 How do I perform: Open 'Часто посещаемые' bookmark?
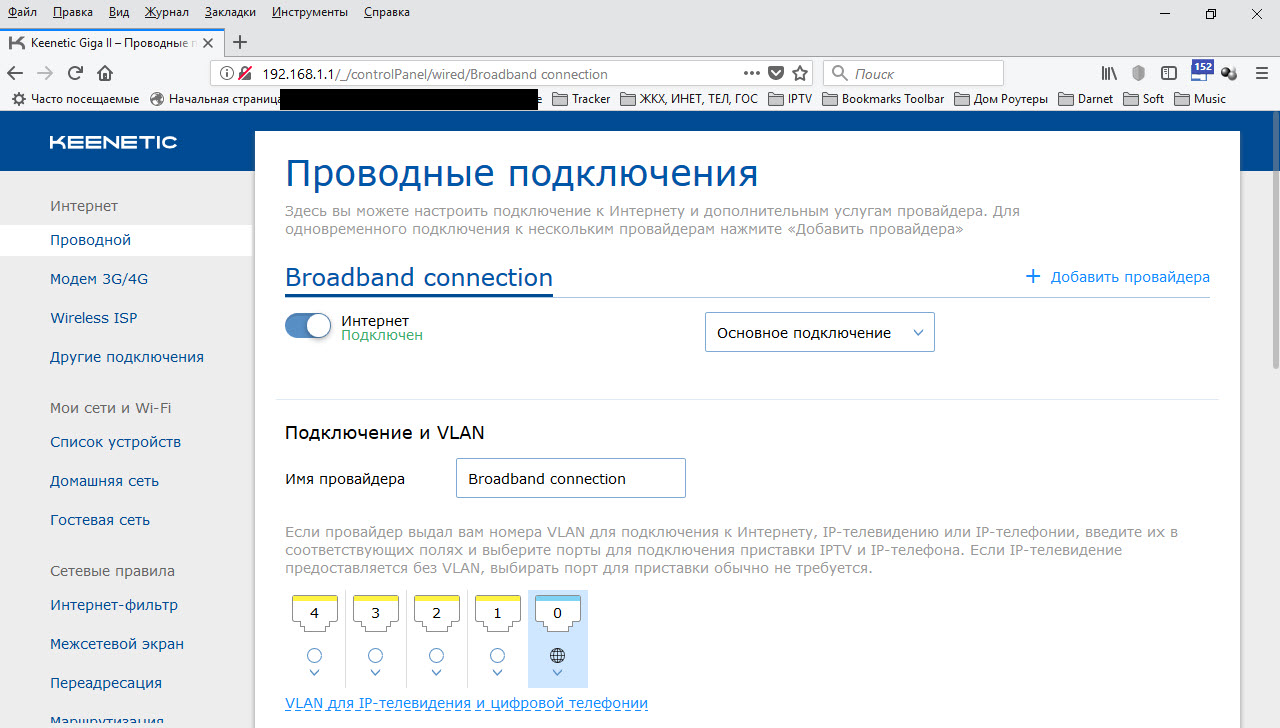(x=75, y=99)
